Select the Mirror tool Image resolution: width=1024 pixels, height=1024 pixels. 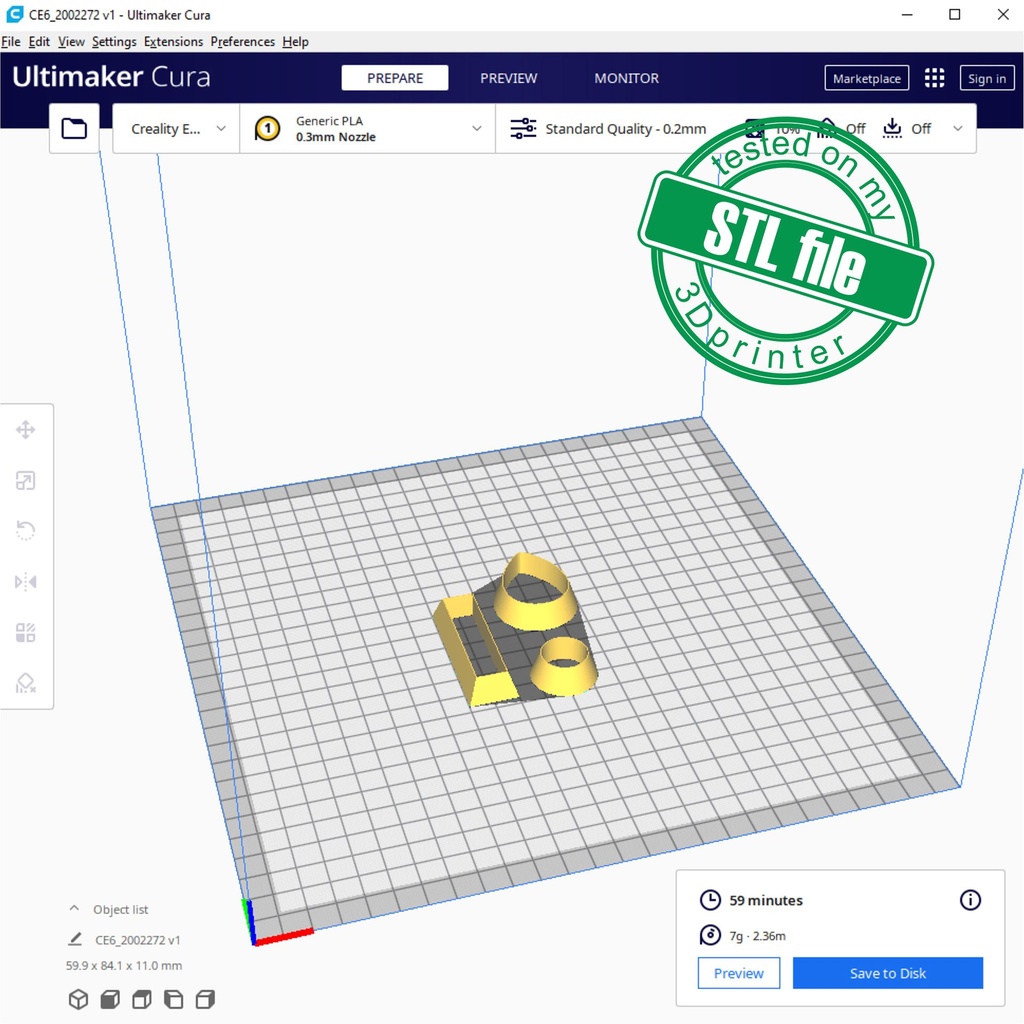click(26, 581)
